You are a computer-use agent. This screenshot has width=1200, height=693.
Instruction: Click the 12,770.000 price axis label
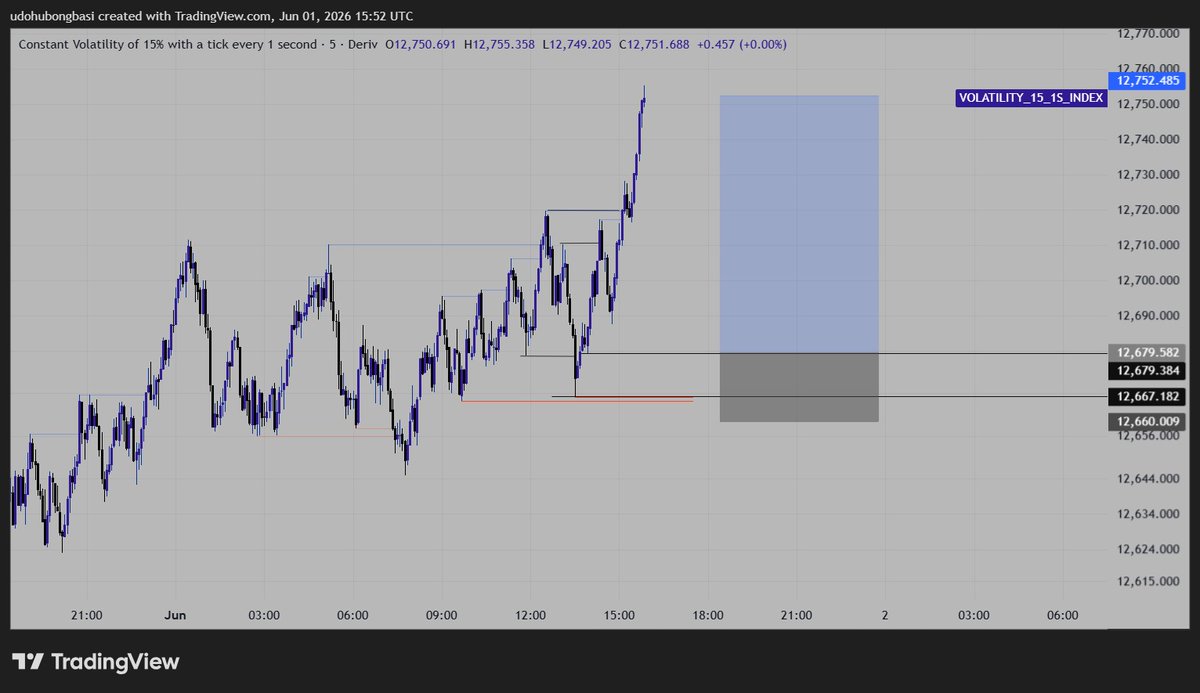tap(1149, 34)
